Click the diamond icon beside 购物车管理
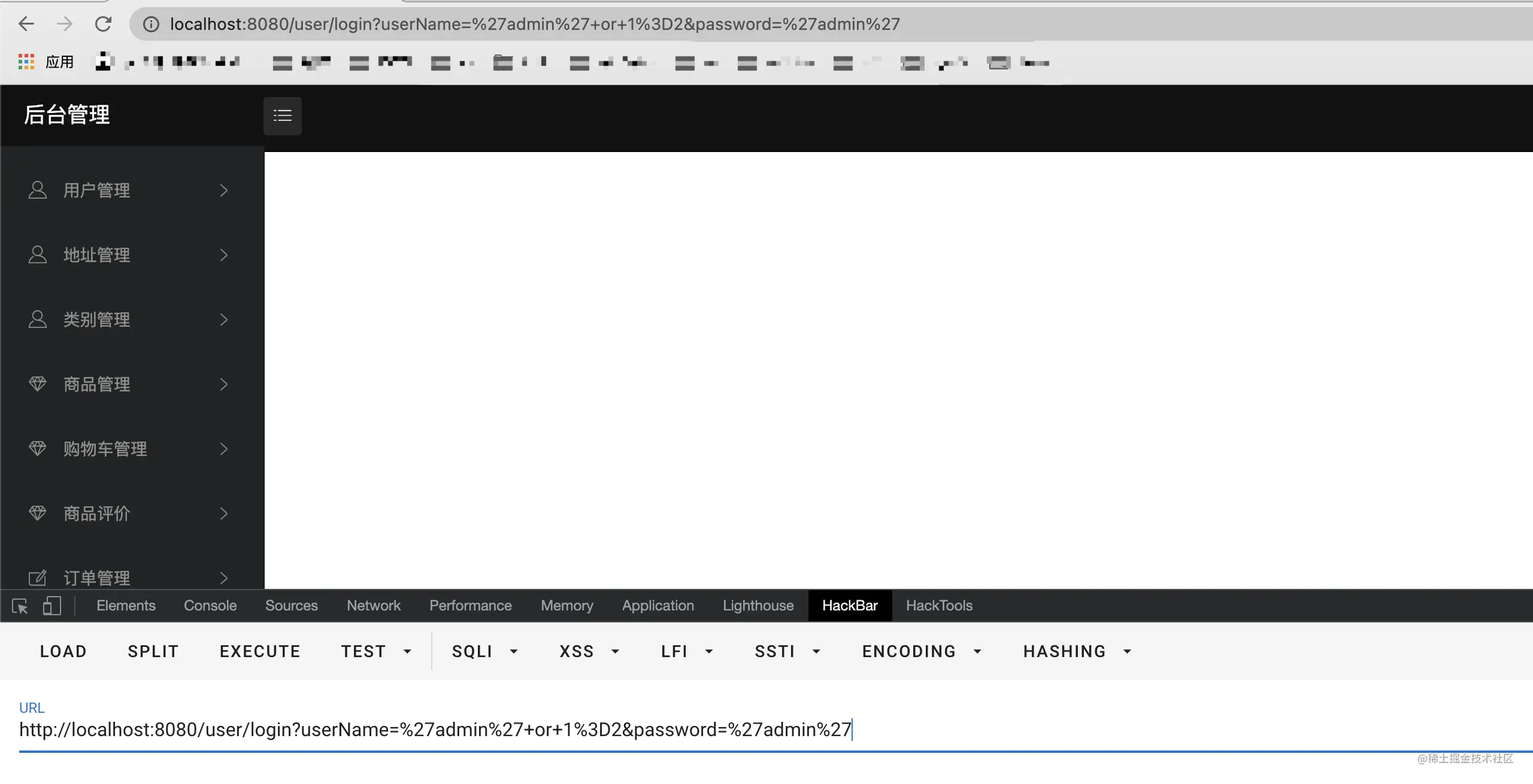 tap(38, 448)
